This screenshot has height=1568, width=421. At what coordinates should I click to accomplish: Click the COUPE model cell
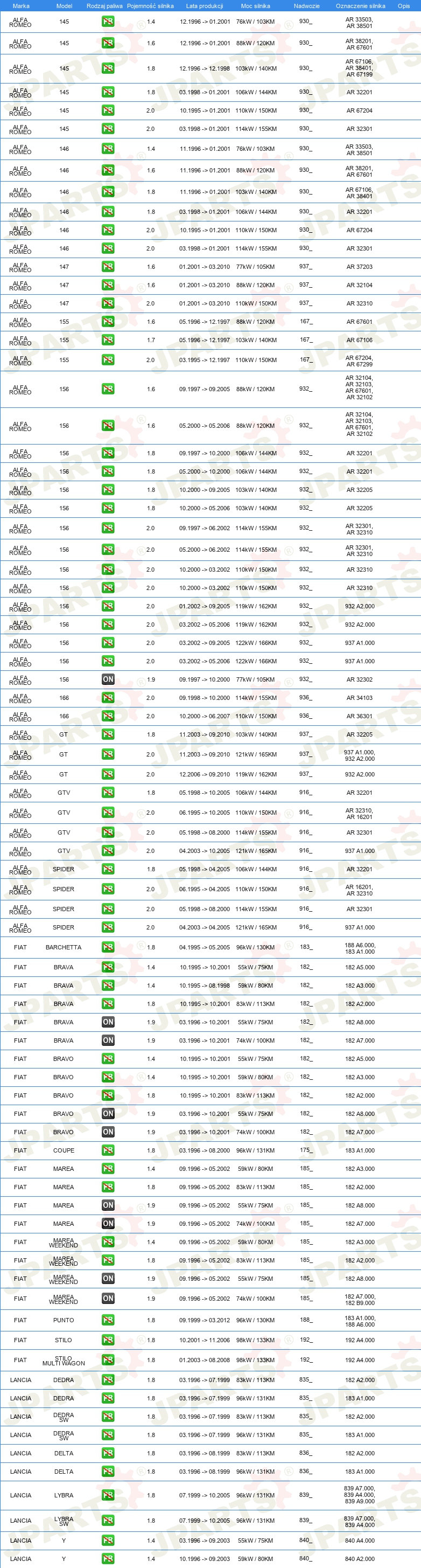point(64,1150)
